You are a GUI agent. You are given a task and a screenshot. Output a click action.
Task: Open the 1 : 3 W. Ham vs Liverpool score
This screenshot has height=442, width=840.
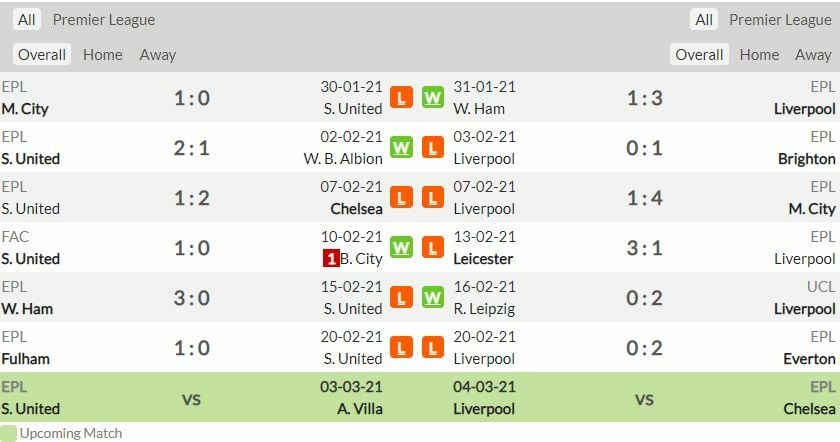pyautogui.click(x=644, y=98)
